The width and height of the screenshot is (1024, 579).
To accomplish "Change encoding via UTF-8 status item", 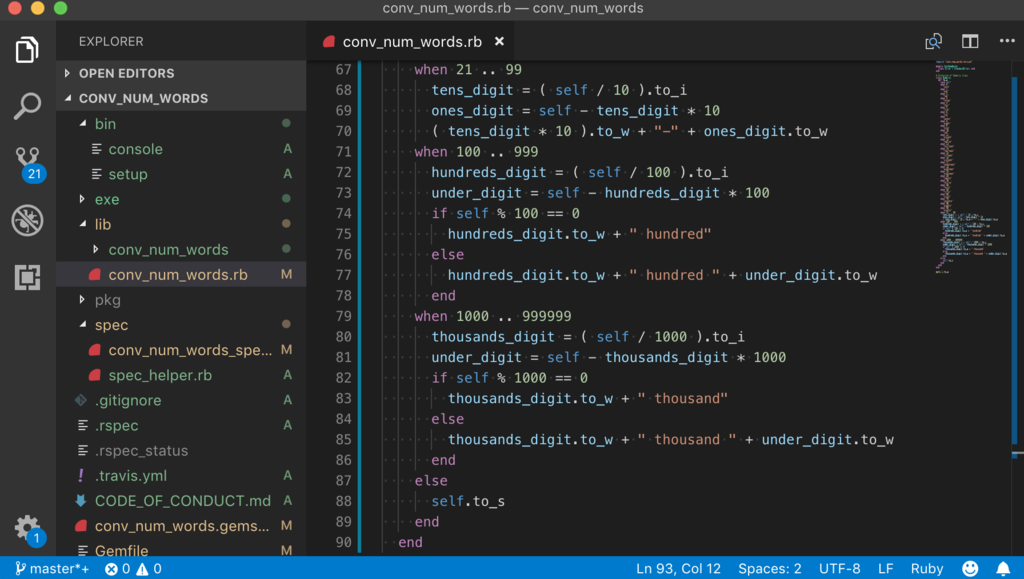I will (839, 569).
